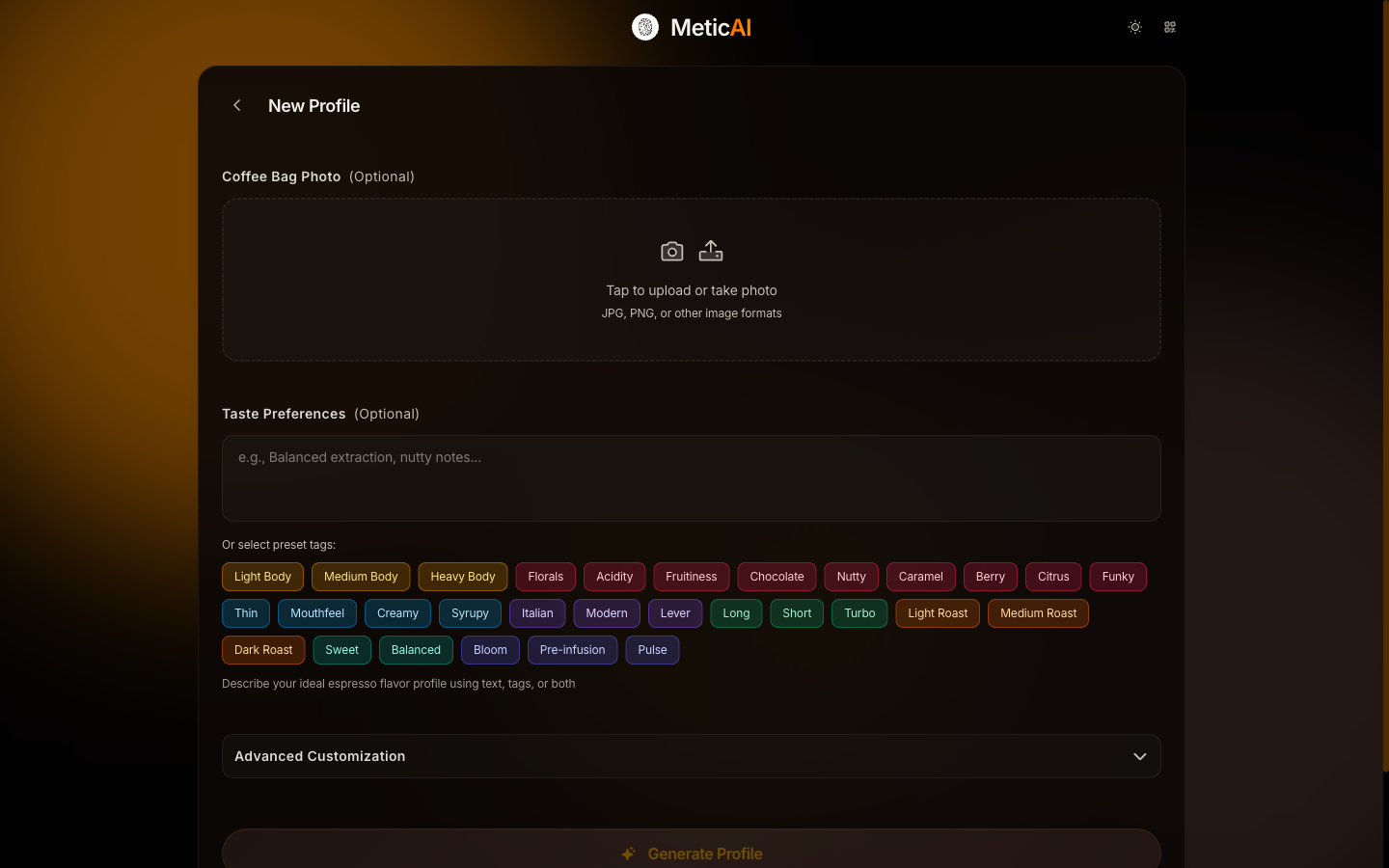Click the 'Describe your ideal espresso' helper text

click(x=398, y=684)
